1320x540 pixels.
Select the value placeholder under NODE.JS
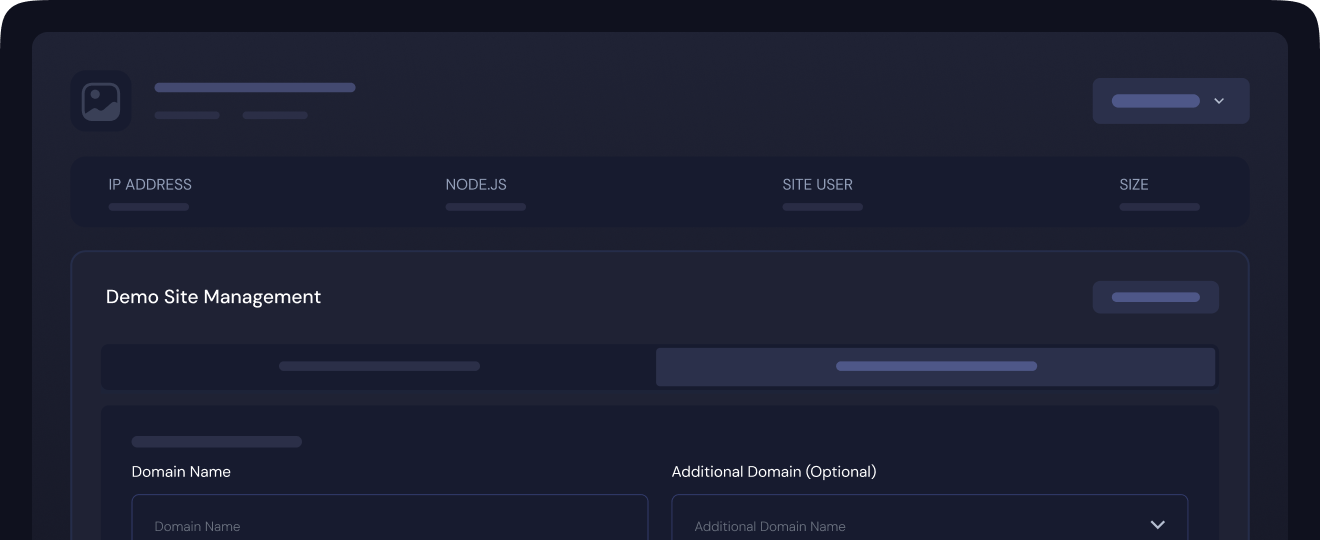[x=486, y=207]
